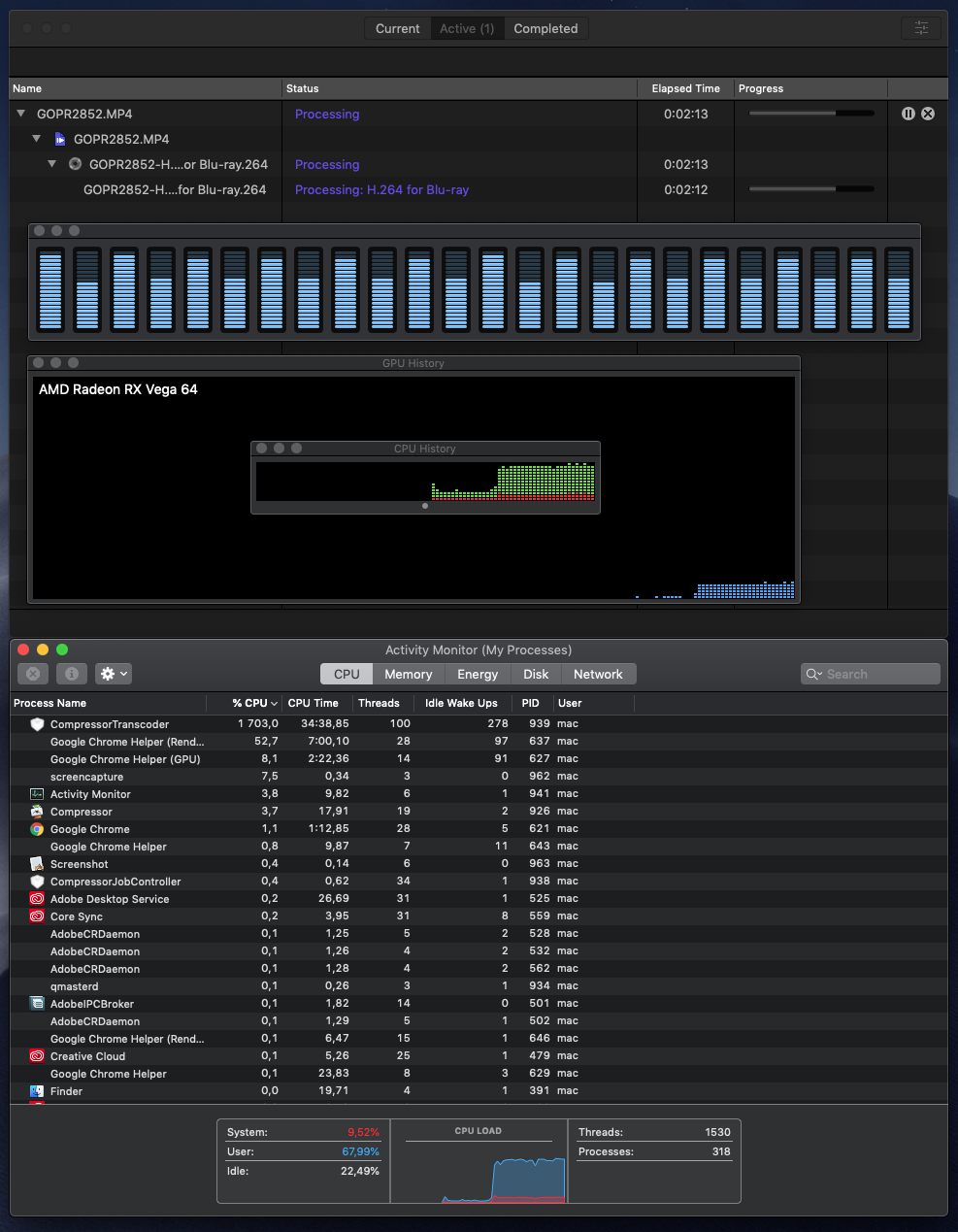Collapse the GOPR2852.MP4 job with film icon
The image size is (958, 1232).
tap(37, 139)
